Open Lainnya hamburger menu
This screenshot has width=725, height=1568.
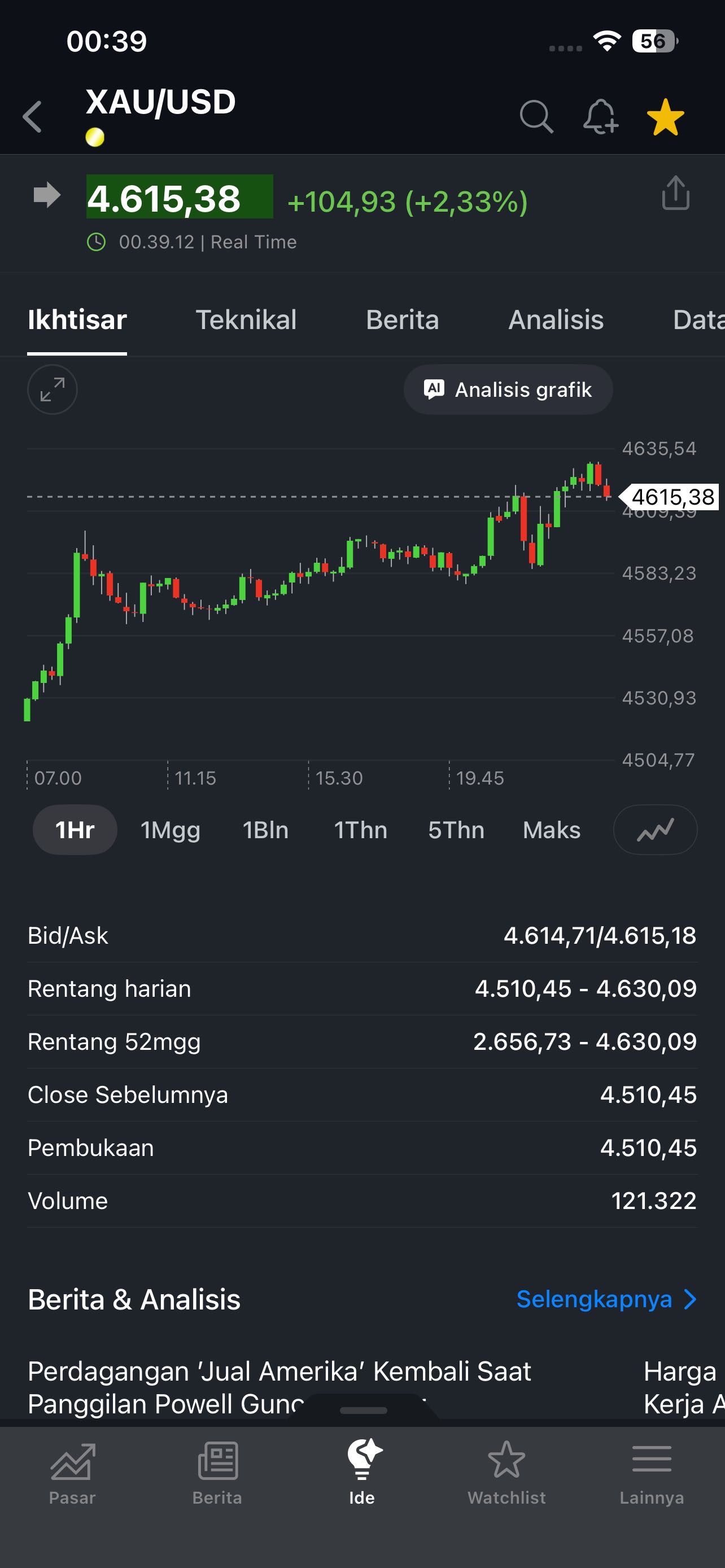pyautogui.click(x=652, y=1472)
